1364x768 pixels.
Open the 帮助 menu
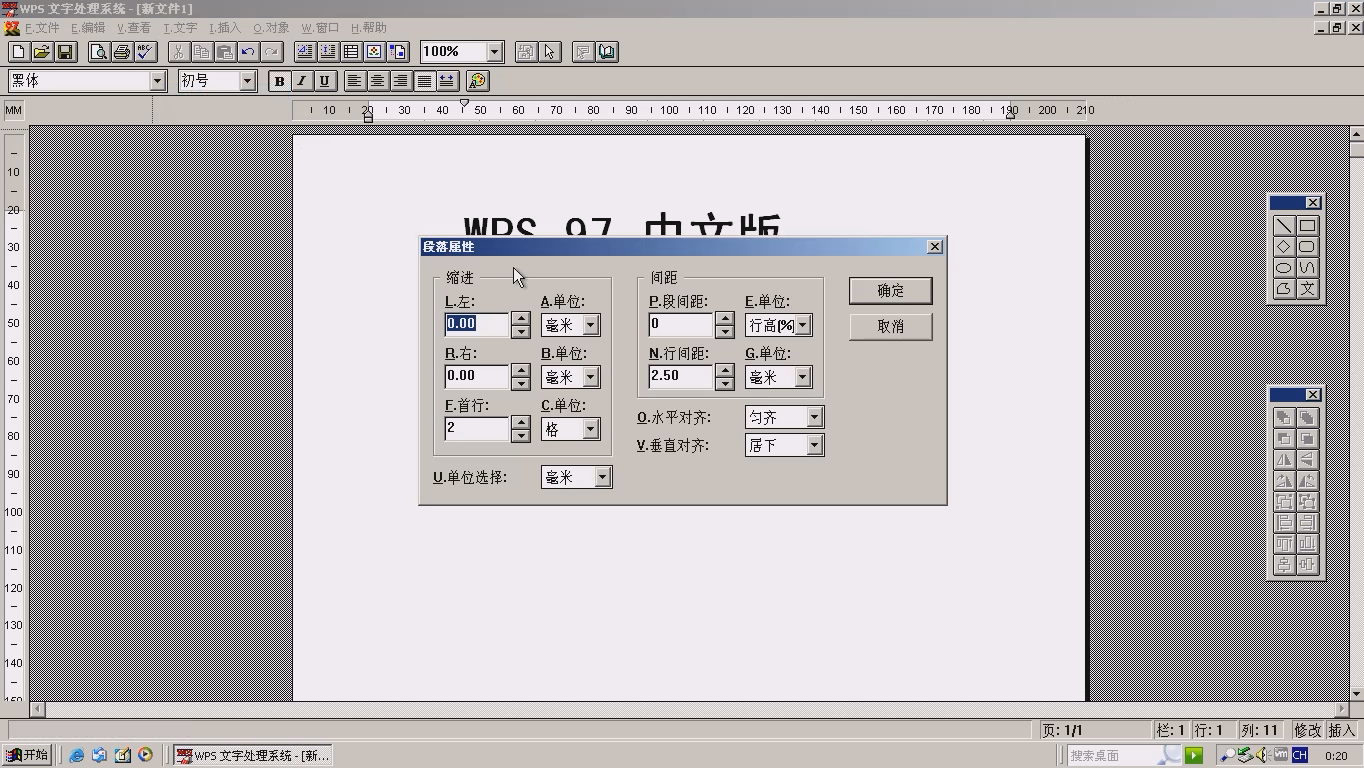368,28
